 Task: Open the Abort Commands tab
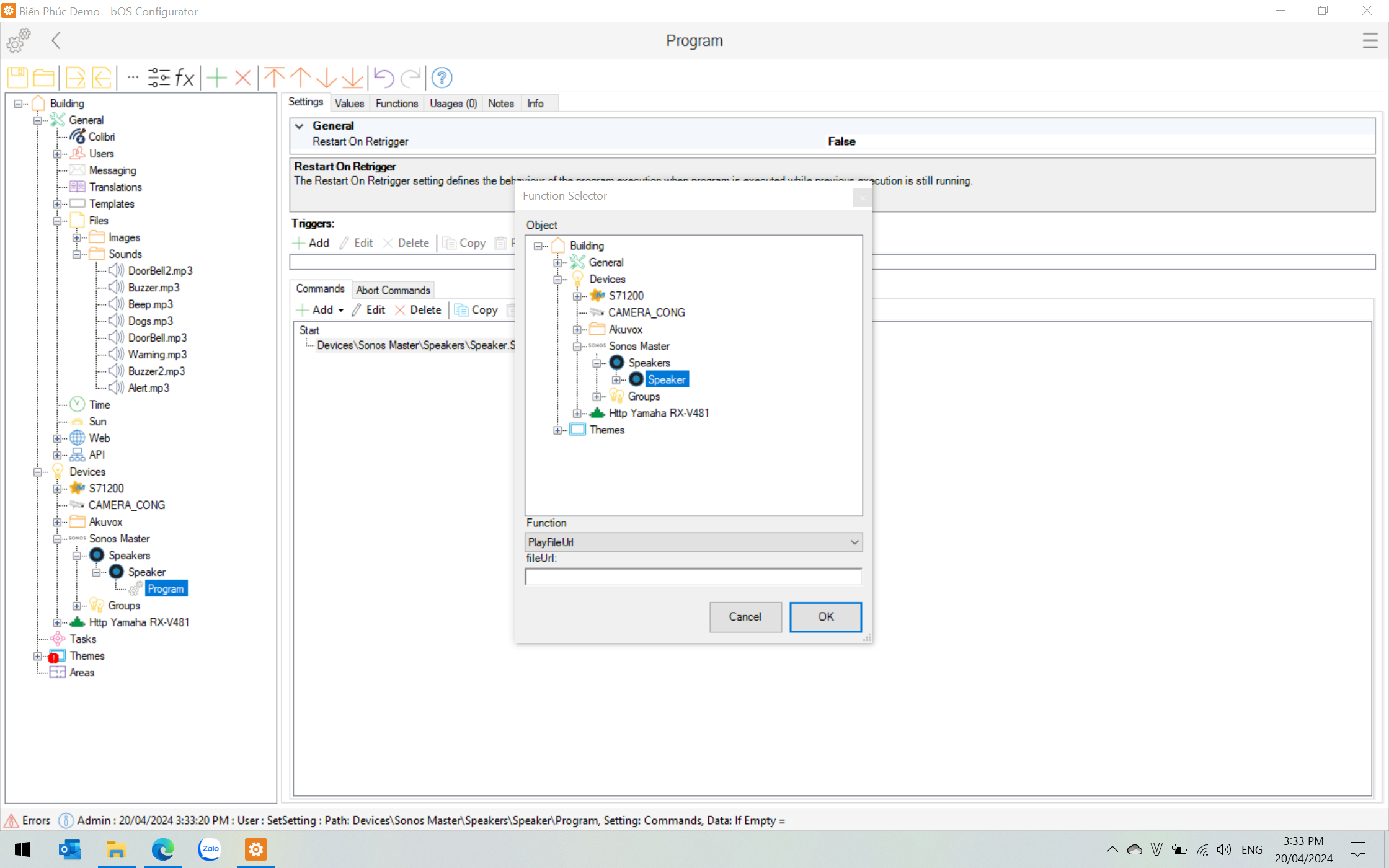pyautogui.click(x=393, y=290)
